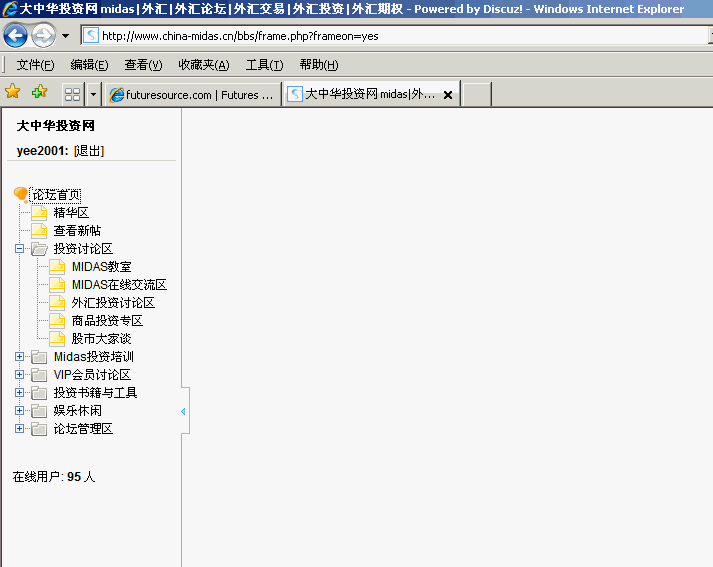Click the open folder icon of 投资讨论区
Image resolution: width=713 pixels, height=567 pixels.
[x=39, y=249]
